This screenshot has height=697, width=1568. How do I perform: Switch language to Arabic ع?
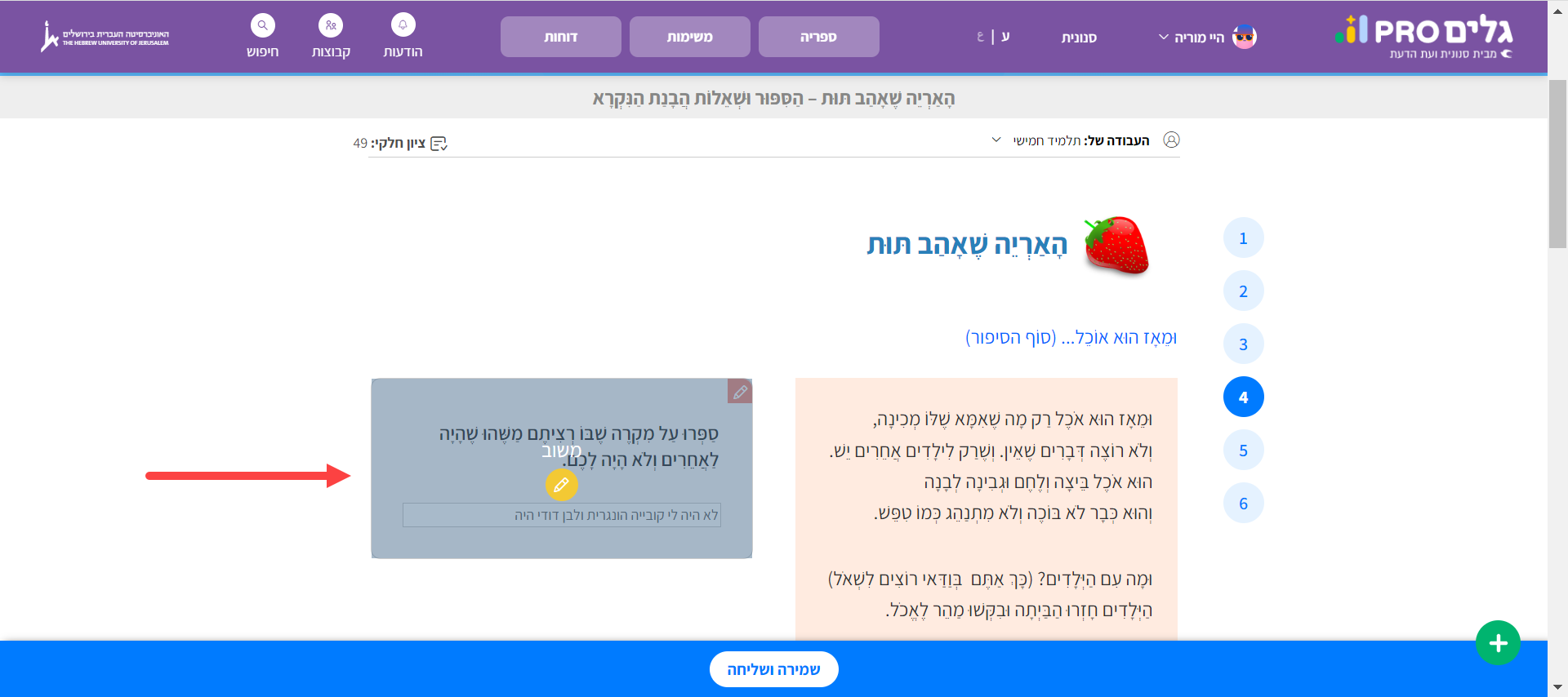click(980, 37)
